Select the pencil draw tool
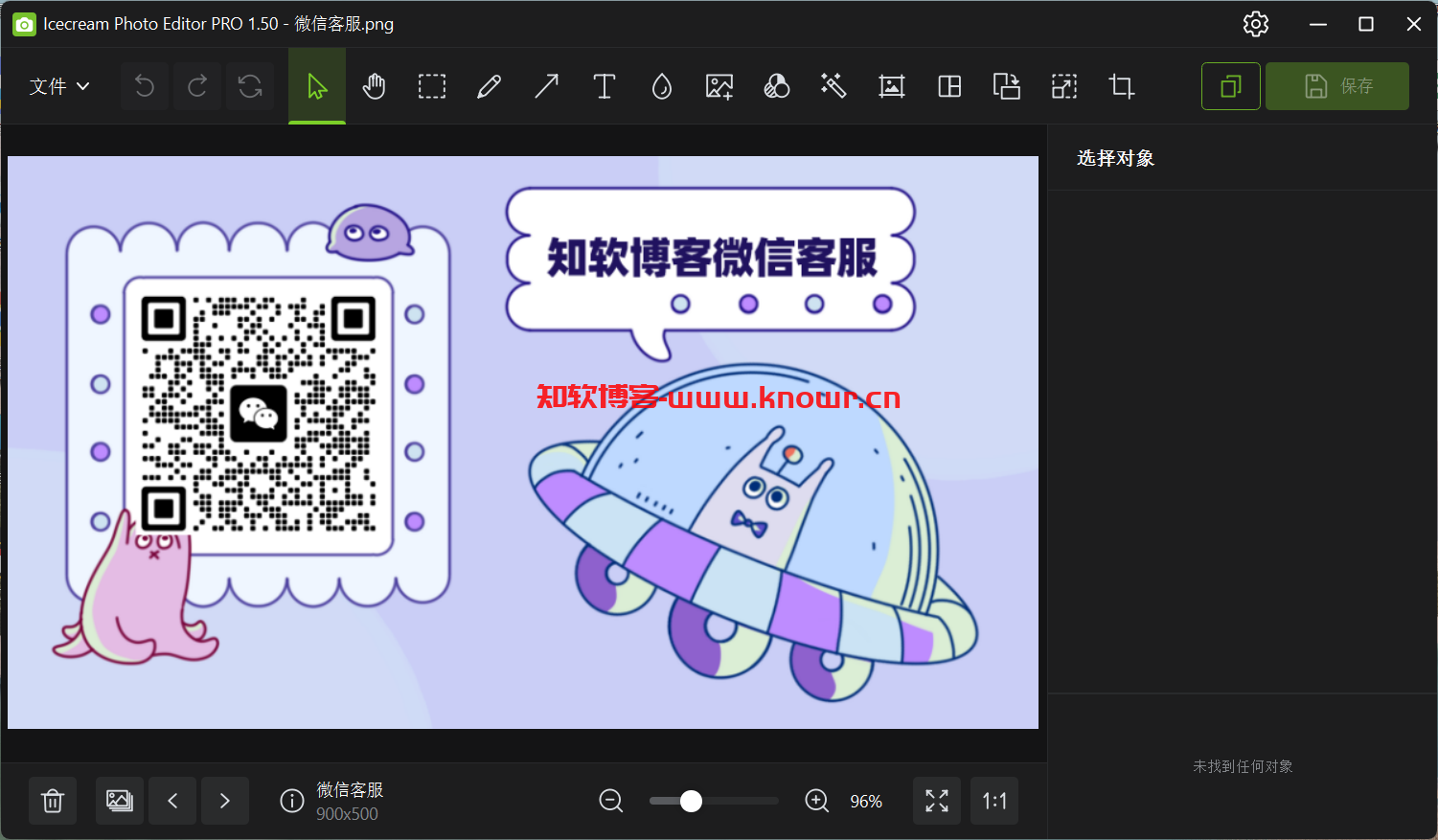Screen dimensions: 1438x840 pyautogui.click(x=489, y=86)
